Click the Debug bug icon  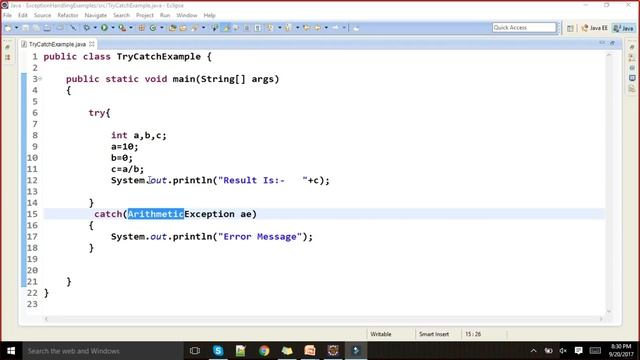click(x=87, y=28)
